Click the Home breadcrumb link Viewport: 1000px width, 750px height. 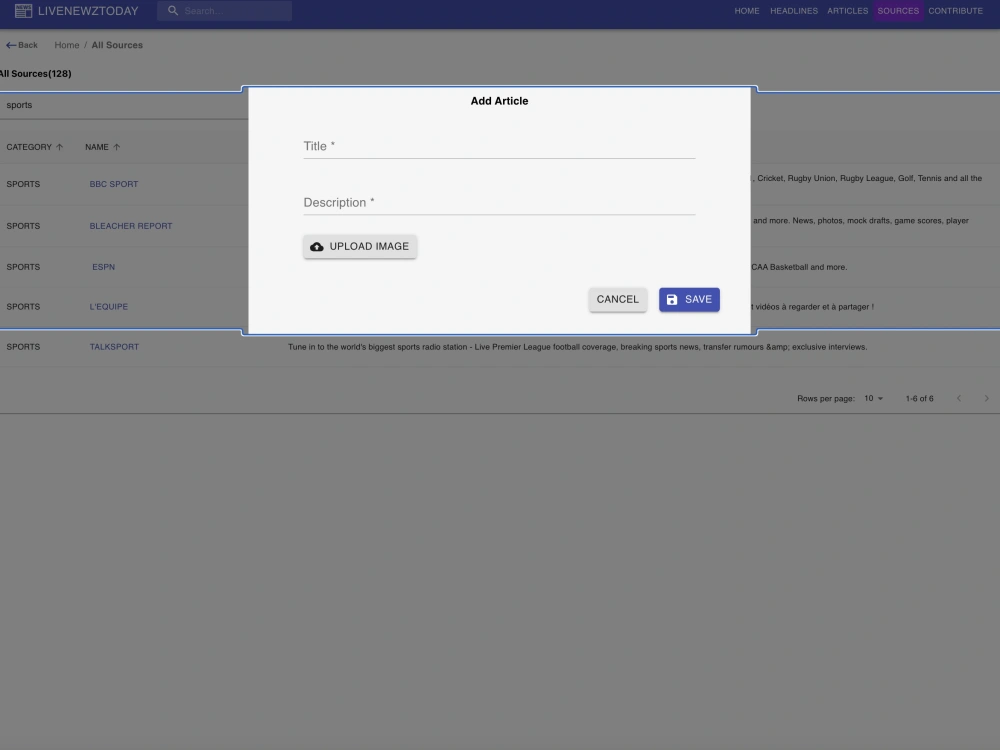pyautogui.click(x=67, y=45)
